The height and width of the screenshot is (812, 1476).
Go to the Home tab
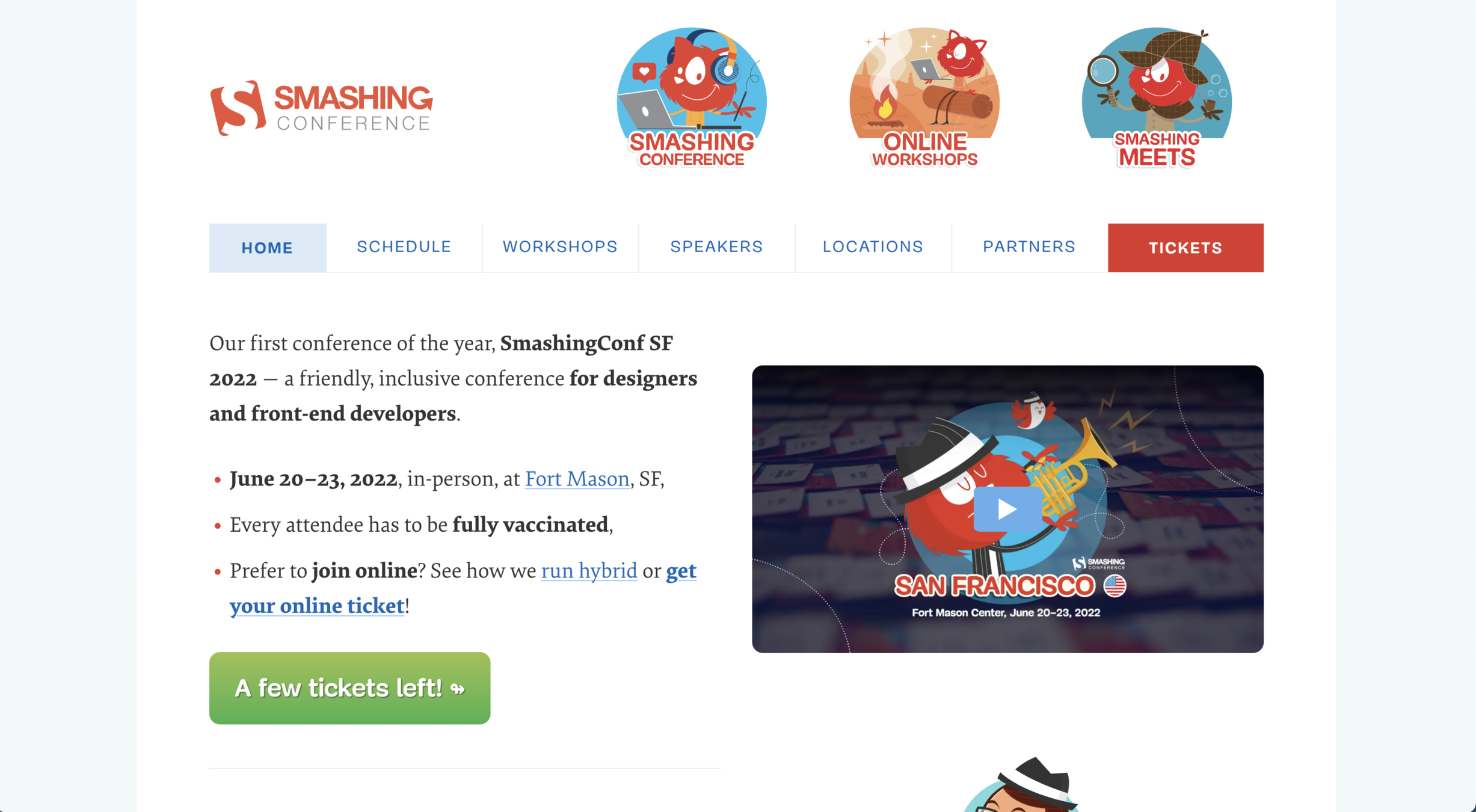[268, 248]
